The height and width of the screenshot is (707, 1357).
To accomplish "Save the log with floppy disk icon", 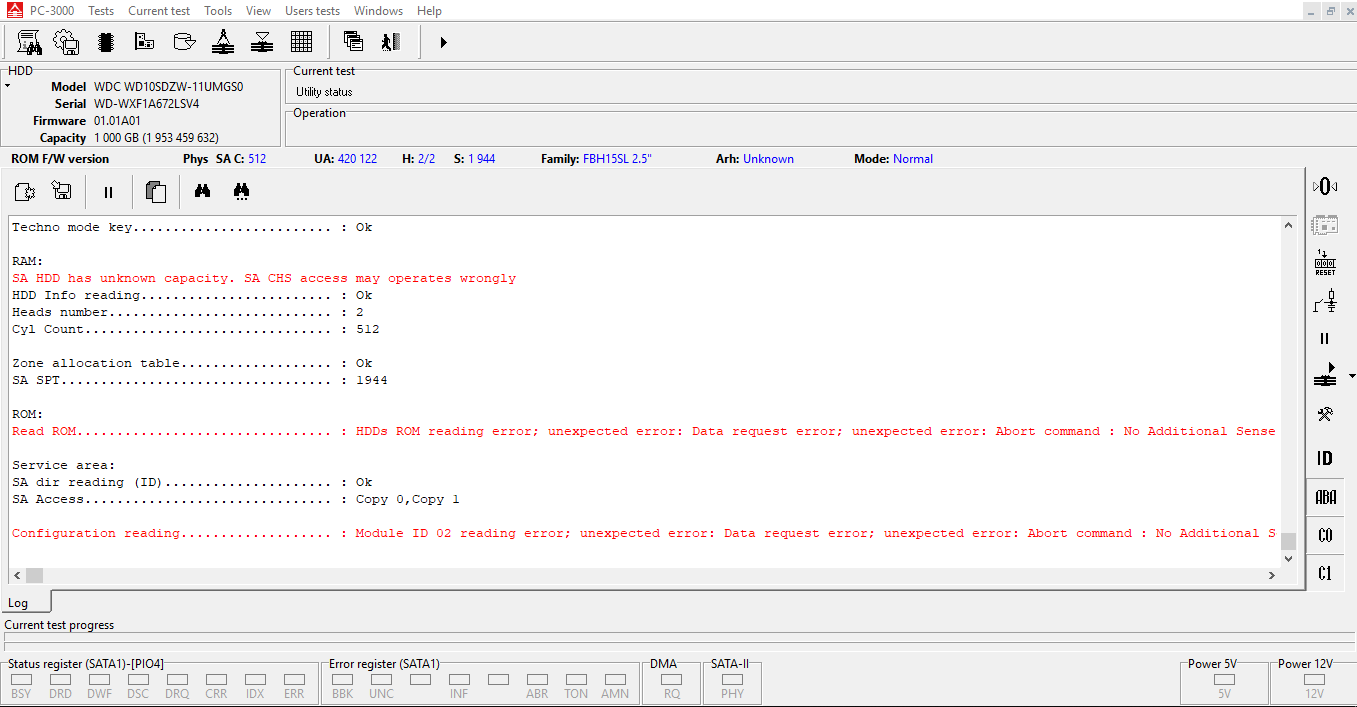I will pyautogui.click(x=62, y=192).
